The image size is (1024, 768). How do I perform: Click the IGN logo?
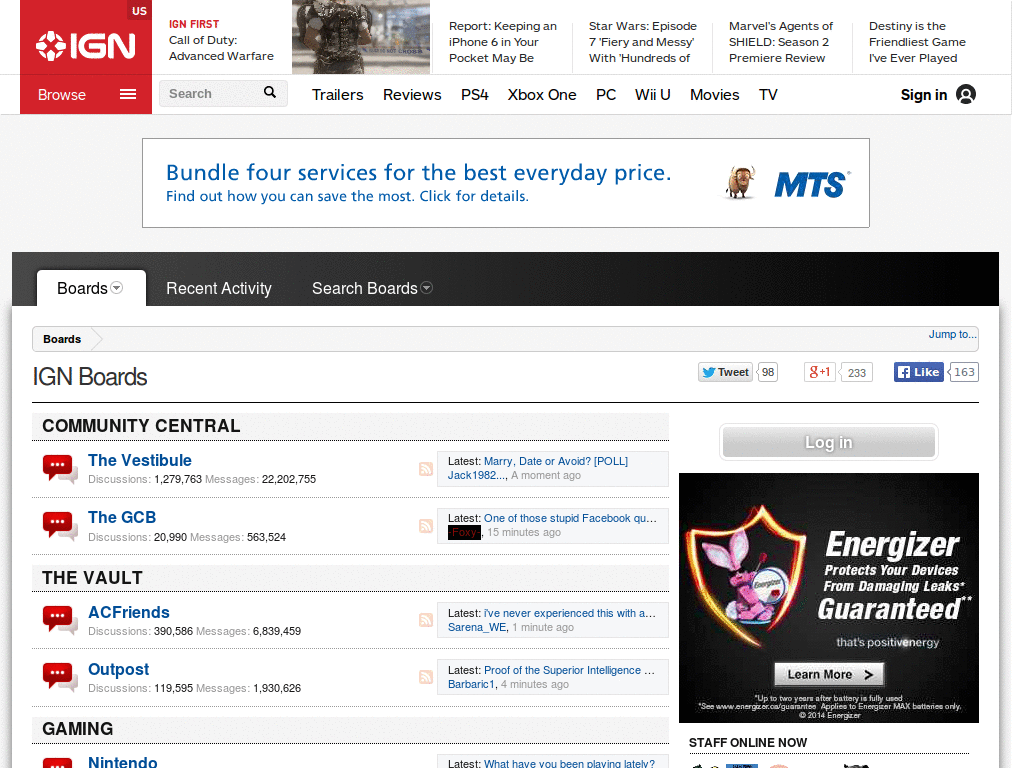point(86,46)
